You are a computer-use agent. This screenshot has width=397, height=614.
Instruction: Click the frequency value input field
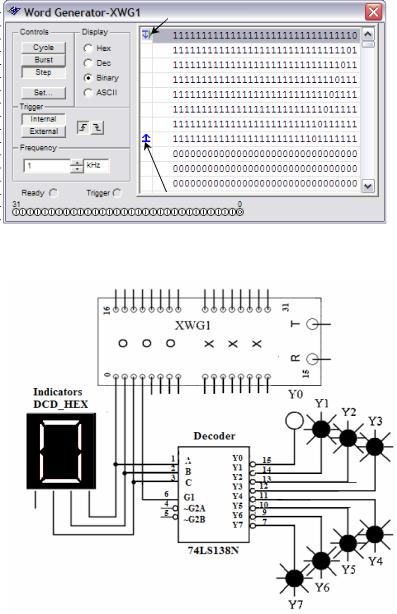click(x=47, y=166)
